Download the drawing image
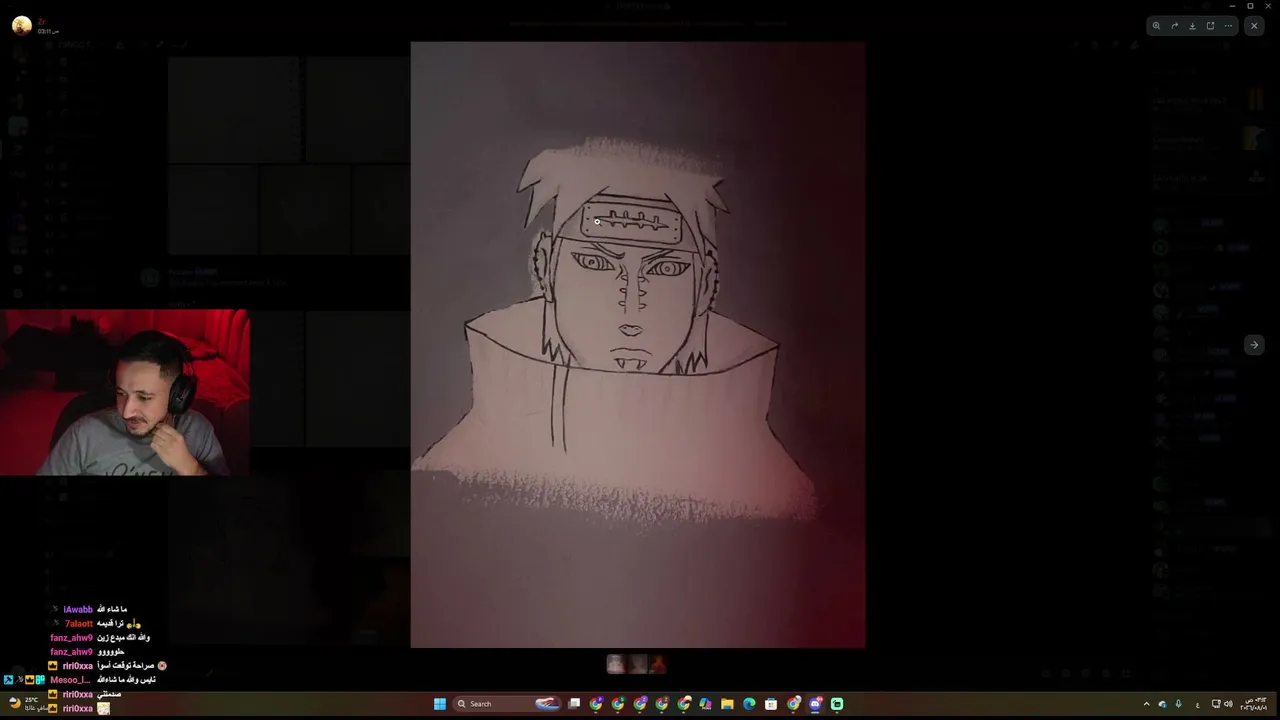This screenshot has height=720, width=1280. [x=1192, y=26]
